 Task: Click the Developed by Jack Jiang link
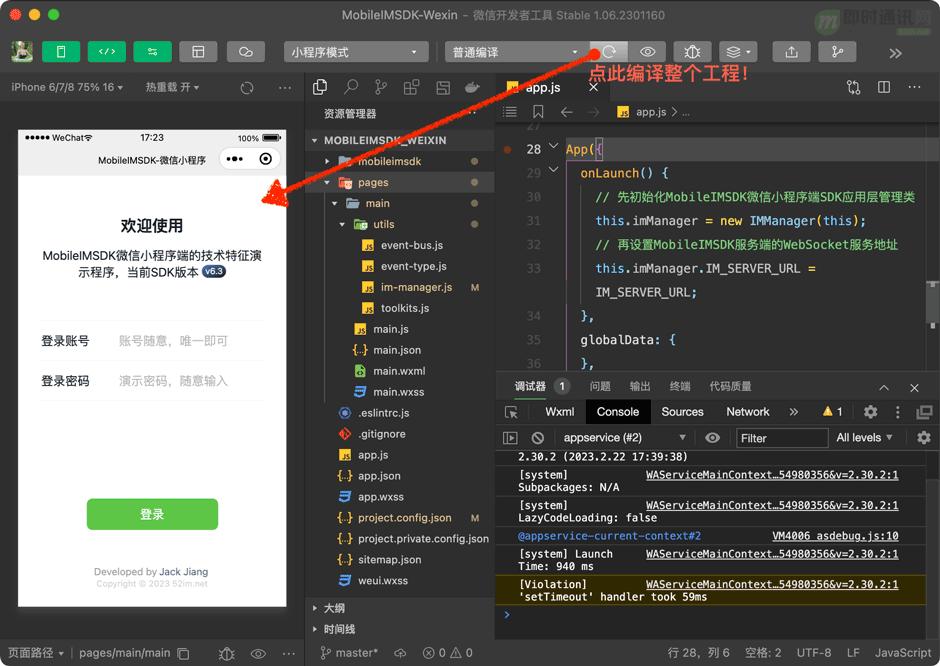click(152, 571)
